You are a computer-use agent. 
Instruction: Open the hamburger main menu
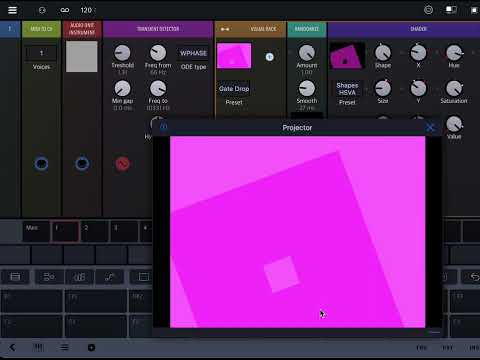click(12, 10)
